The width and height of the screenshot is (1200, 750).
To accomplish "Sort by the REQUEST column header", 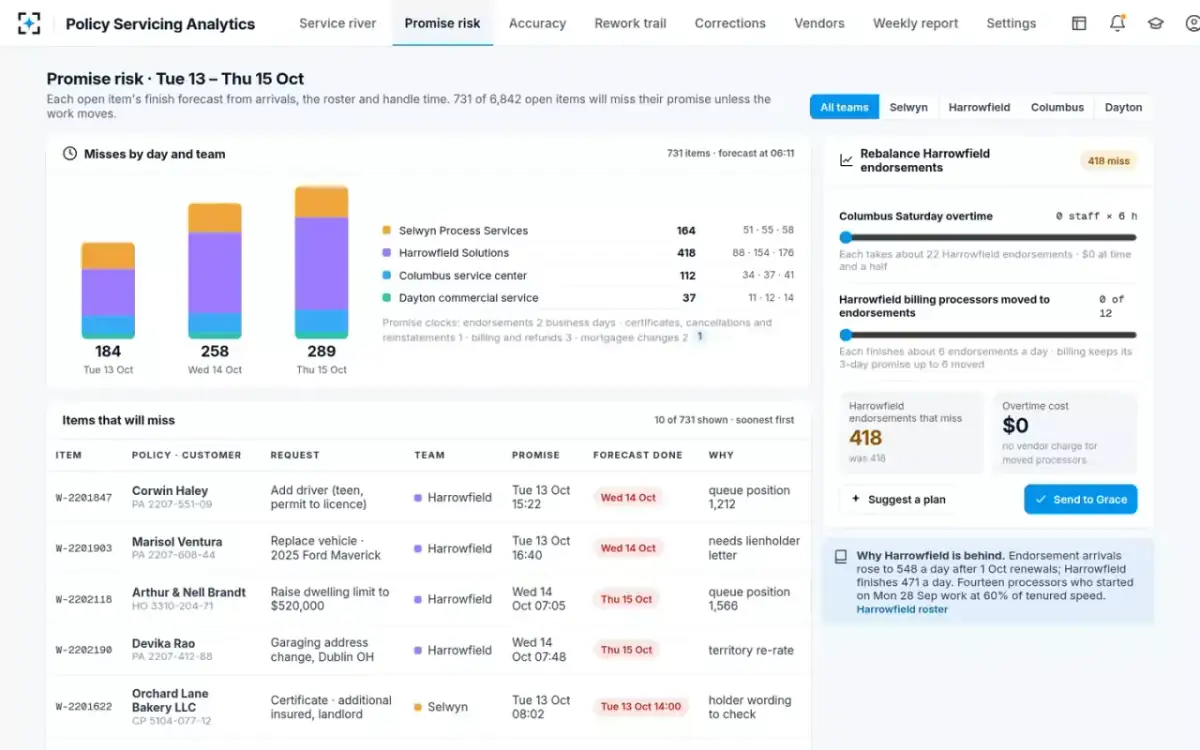I will pos(295,455).
